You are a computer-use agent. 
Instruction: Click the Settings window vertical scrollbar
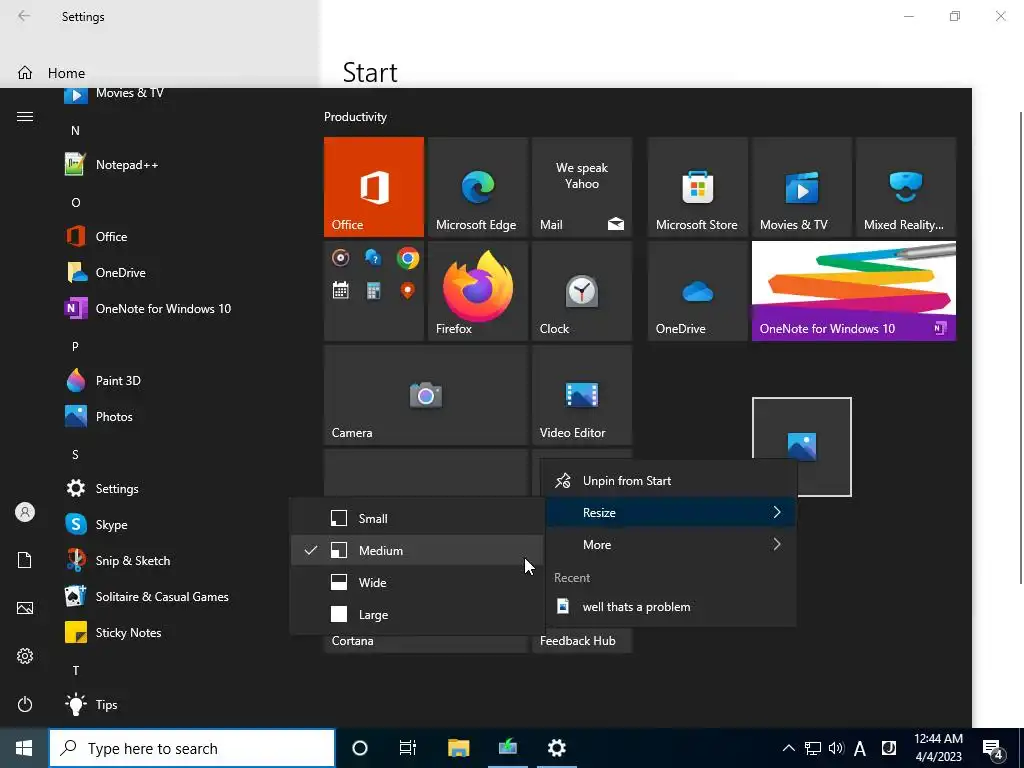click(1020, 346)
